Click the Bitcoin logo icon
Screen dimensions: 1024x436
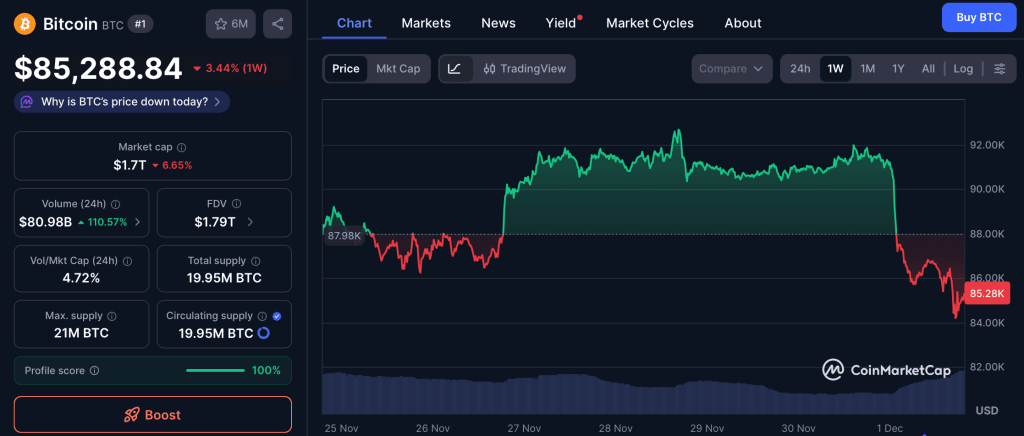point(25,23)
